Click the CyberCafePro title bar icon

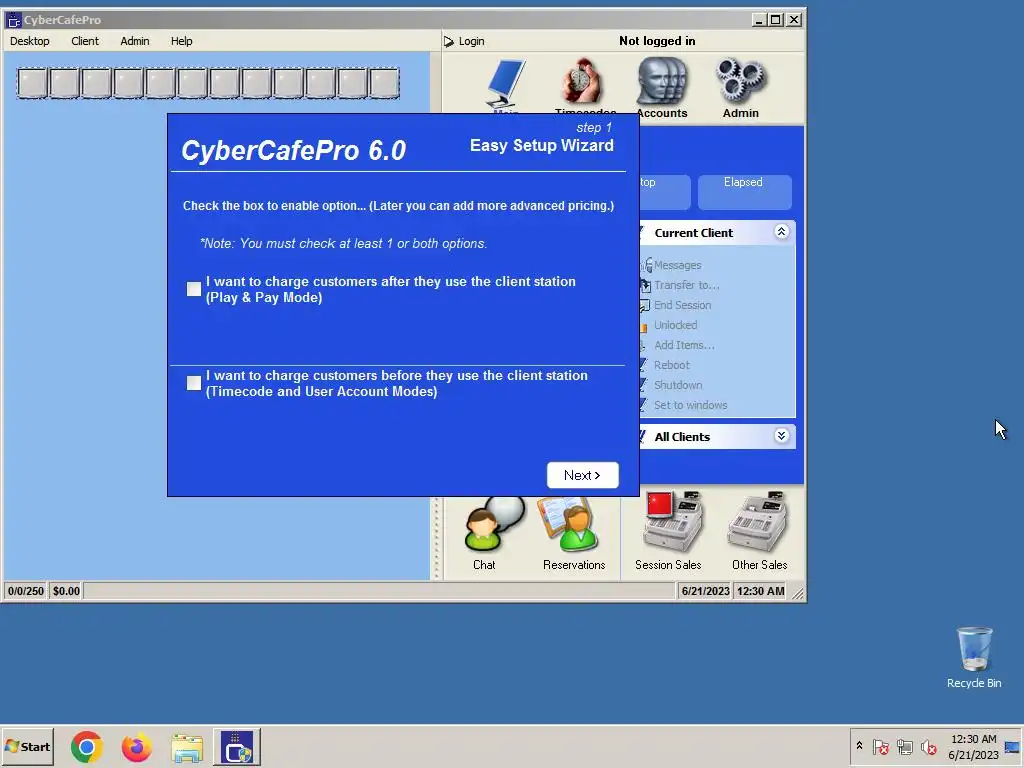[14, 20]
